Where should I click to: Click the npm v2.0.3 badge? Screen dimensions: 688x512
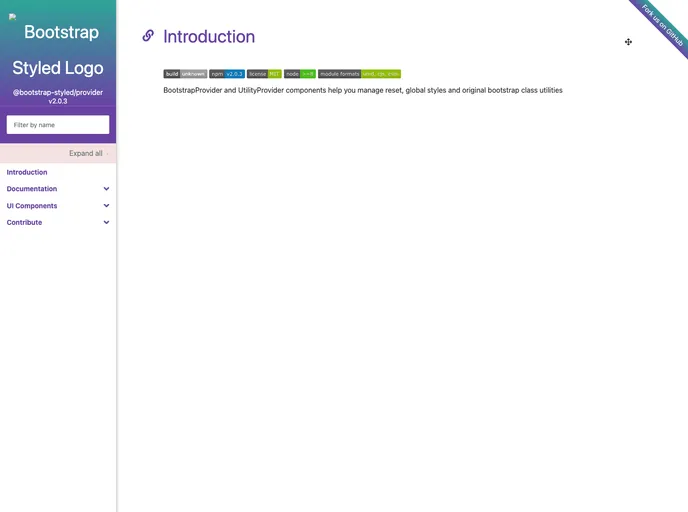pos(227,74)
